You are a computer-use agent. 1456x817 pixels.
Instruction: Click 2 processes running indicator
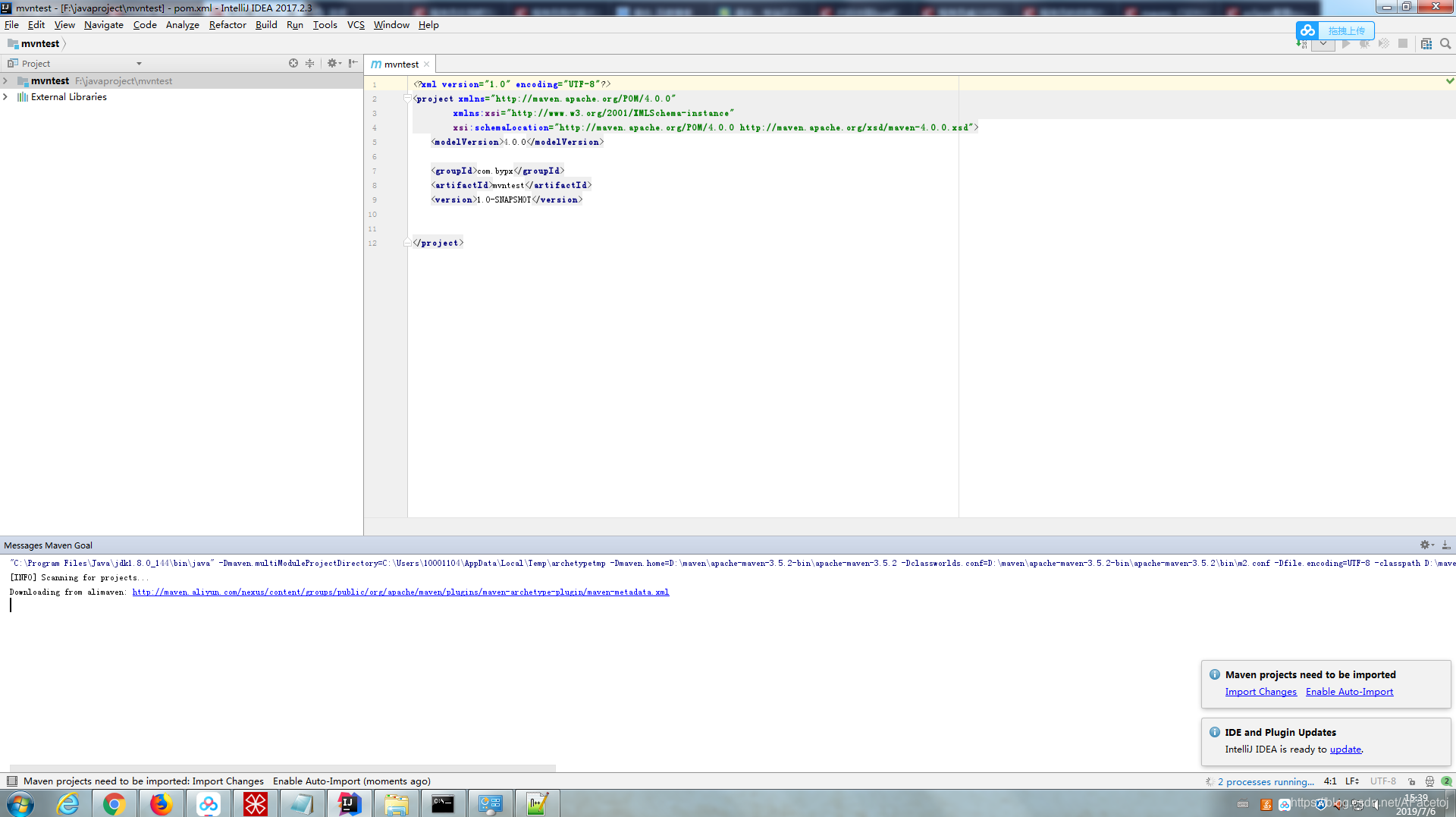(x=1265, y=781)
